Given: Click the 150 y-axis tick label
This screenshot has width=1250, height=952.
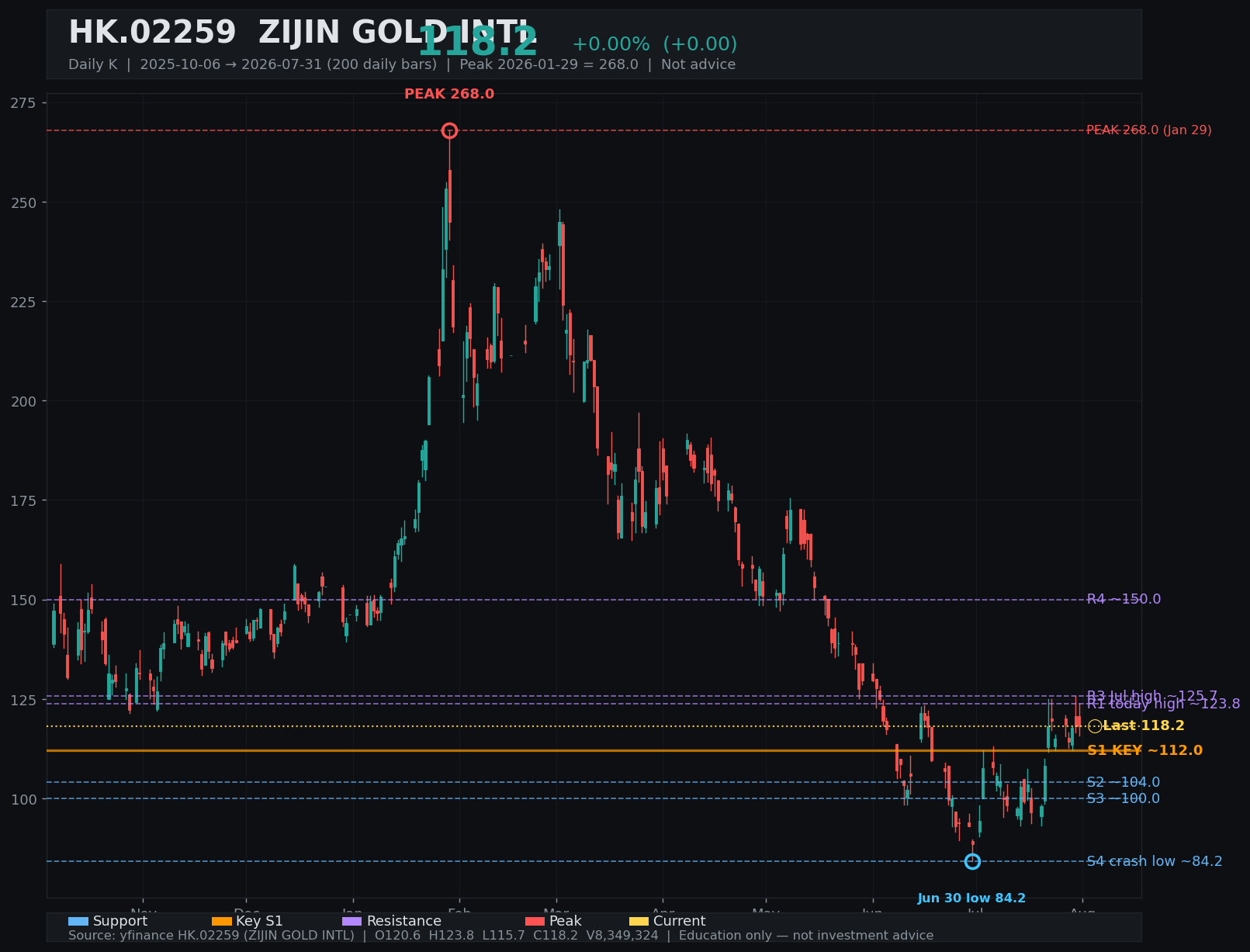Looking at the screenshot, I should [25, 601].
